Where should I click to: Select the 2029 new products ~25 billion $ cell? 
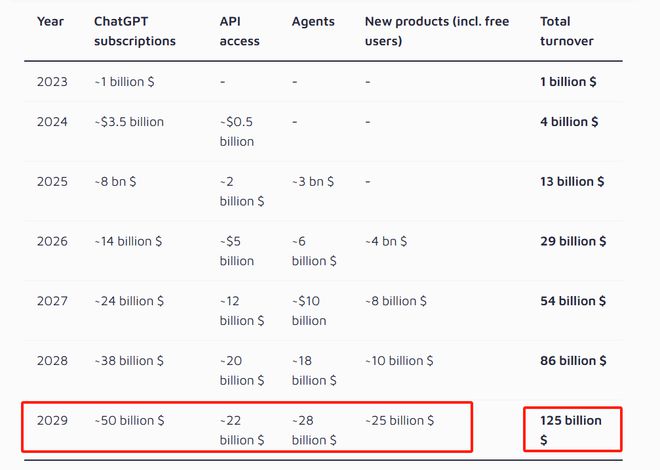coord(399,421)
